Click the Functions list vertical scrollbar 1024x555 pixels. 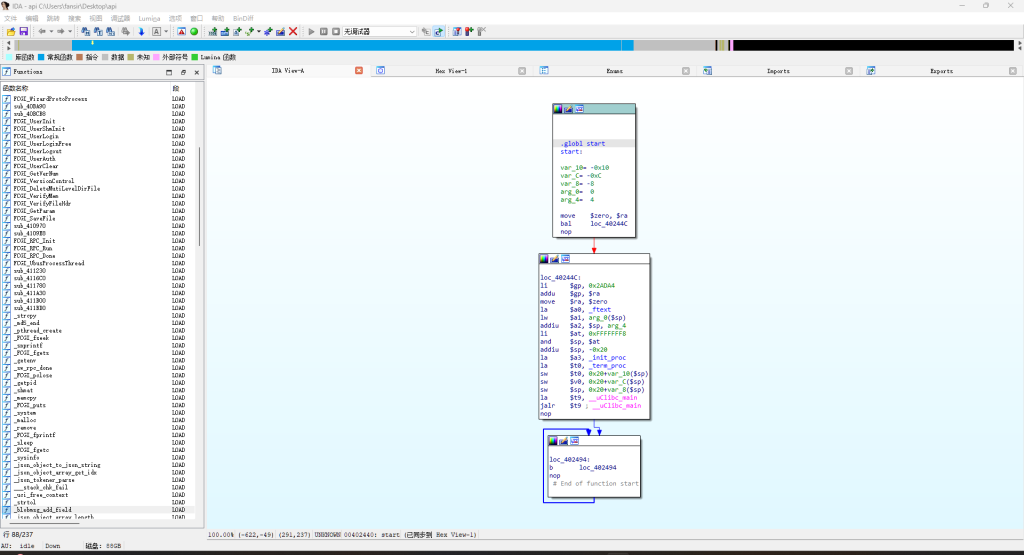click(199, 196)
